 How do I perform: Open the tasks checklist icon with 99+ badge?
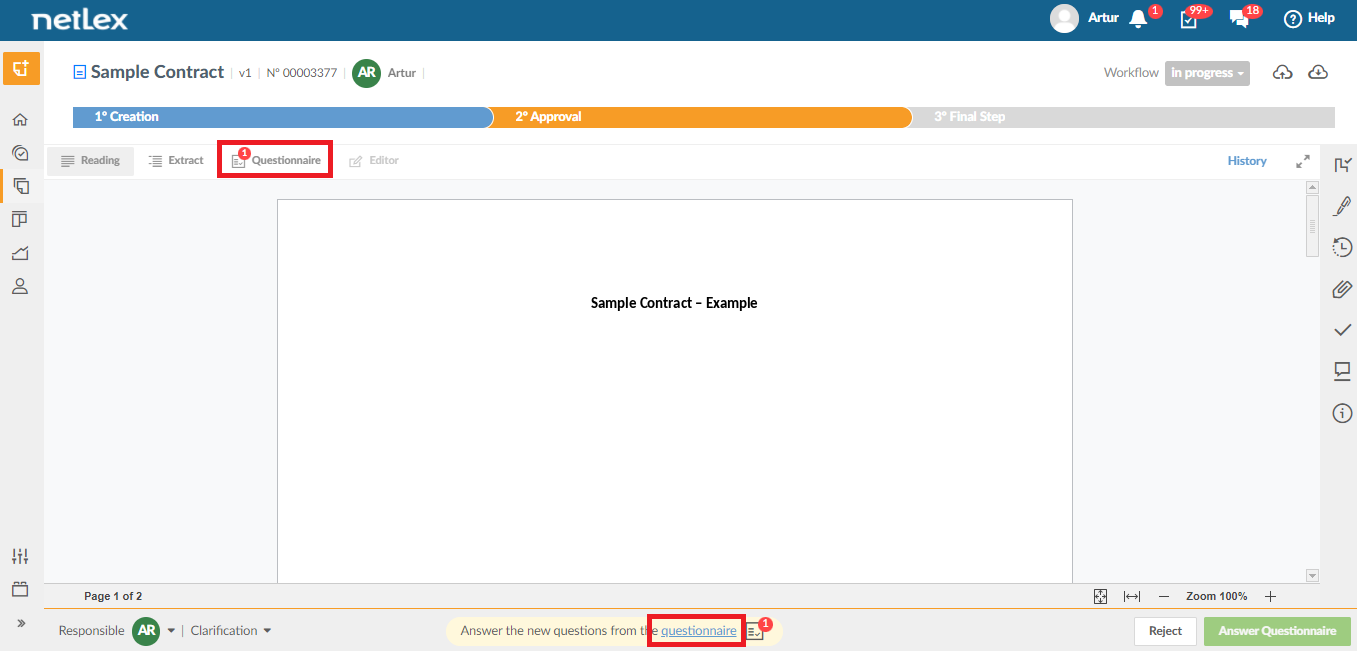1189,18
